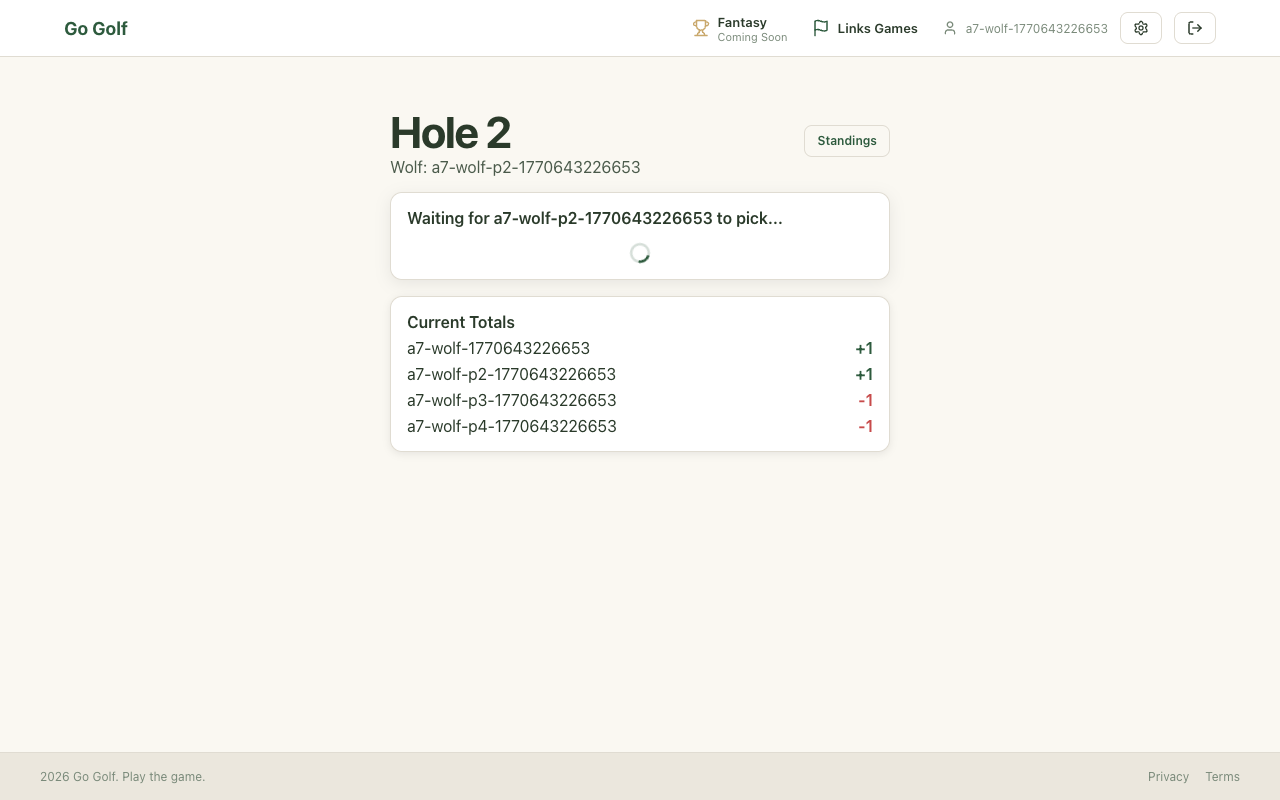
Task: Open settings with the gear icon
Action: [x=1141, y=28]
